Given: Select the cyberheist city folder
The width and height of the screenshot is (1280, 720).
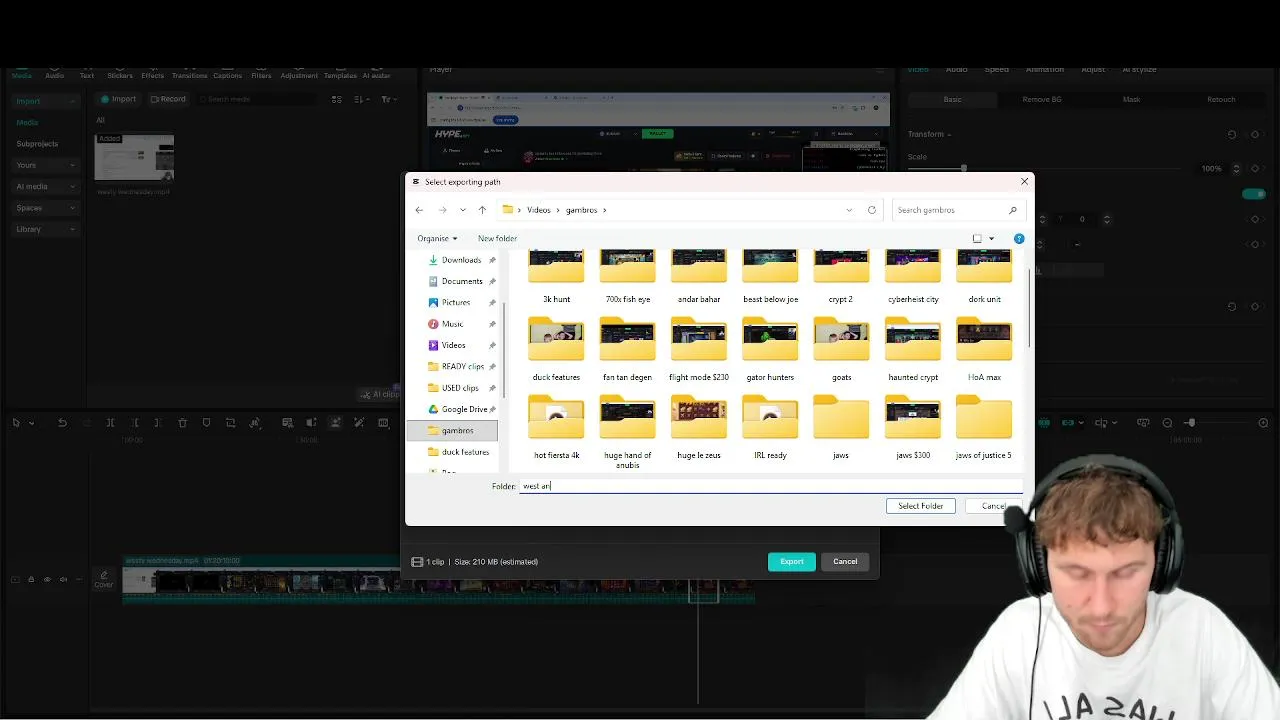Looking at the screenshot, I should tap(913, 277).
